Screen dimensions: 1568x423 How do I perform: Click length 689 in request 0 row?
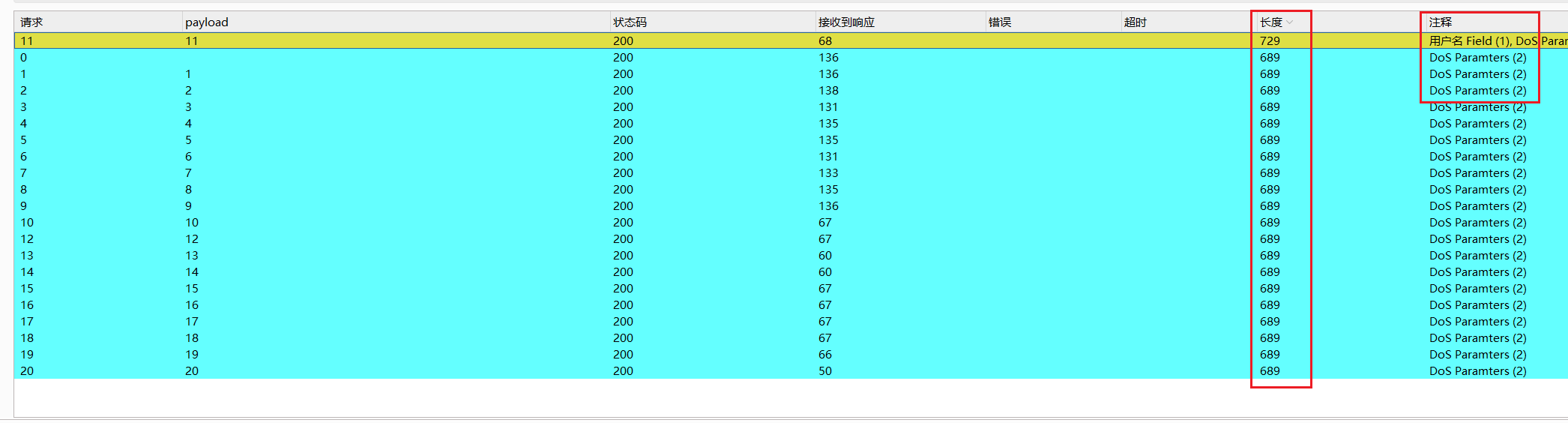(x=1270, y=57)
